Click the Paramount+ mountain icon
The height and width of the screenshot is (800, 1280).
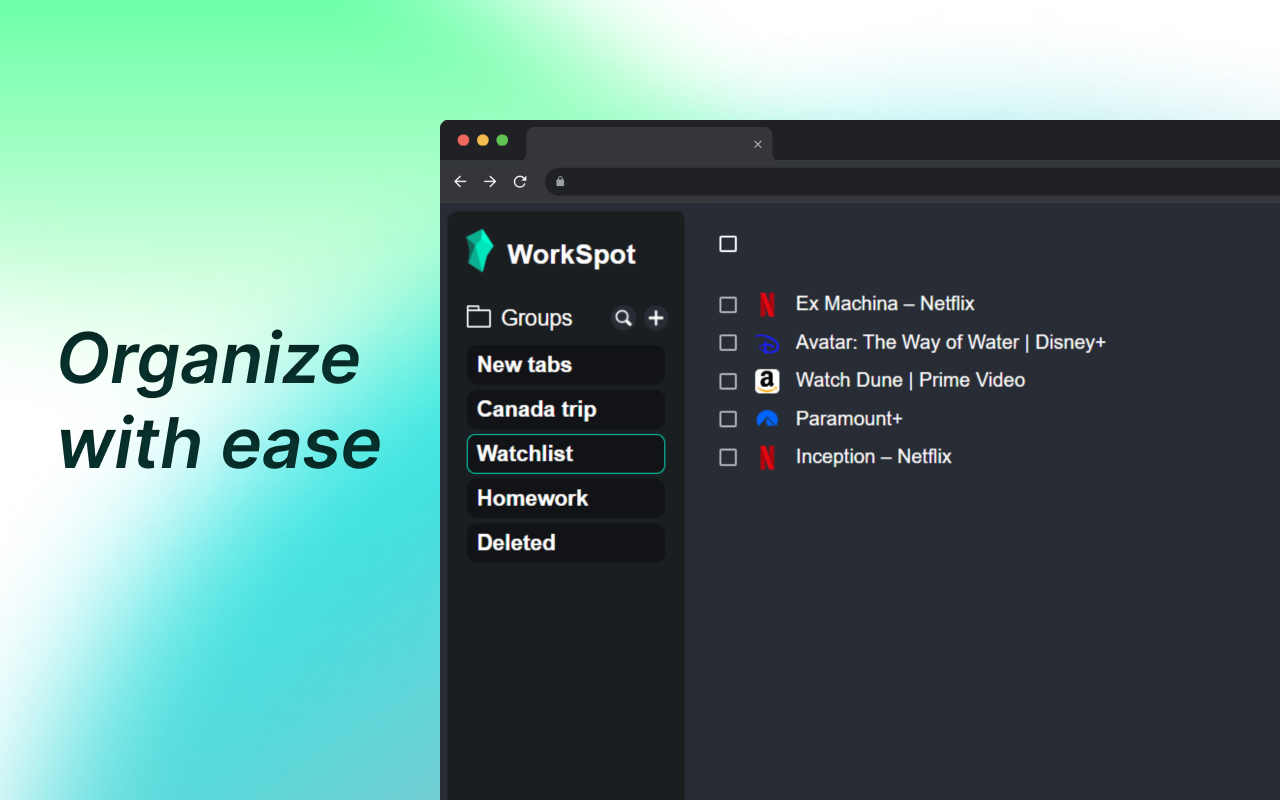coord(767,419)
